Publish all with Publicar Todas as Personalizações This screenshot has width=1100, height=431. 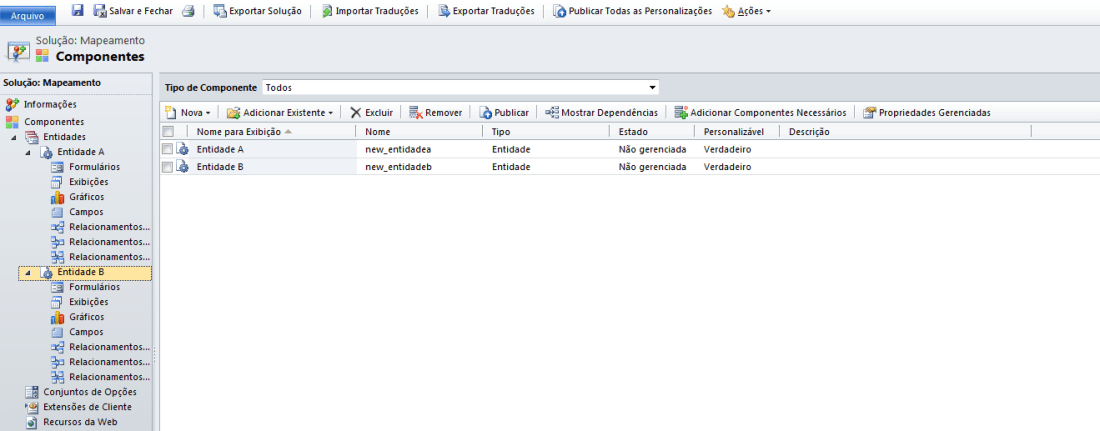pyautogui.click(x=633, y=11)
